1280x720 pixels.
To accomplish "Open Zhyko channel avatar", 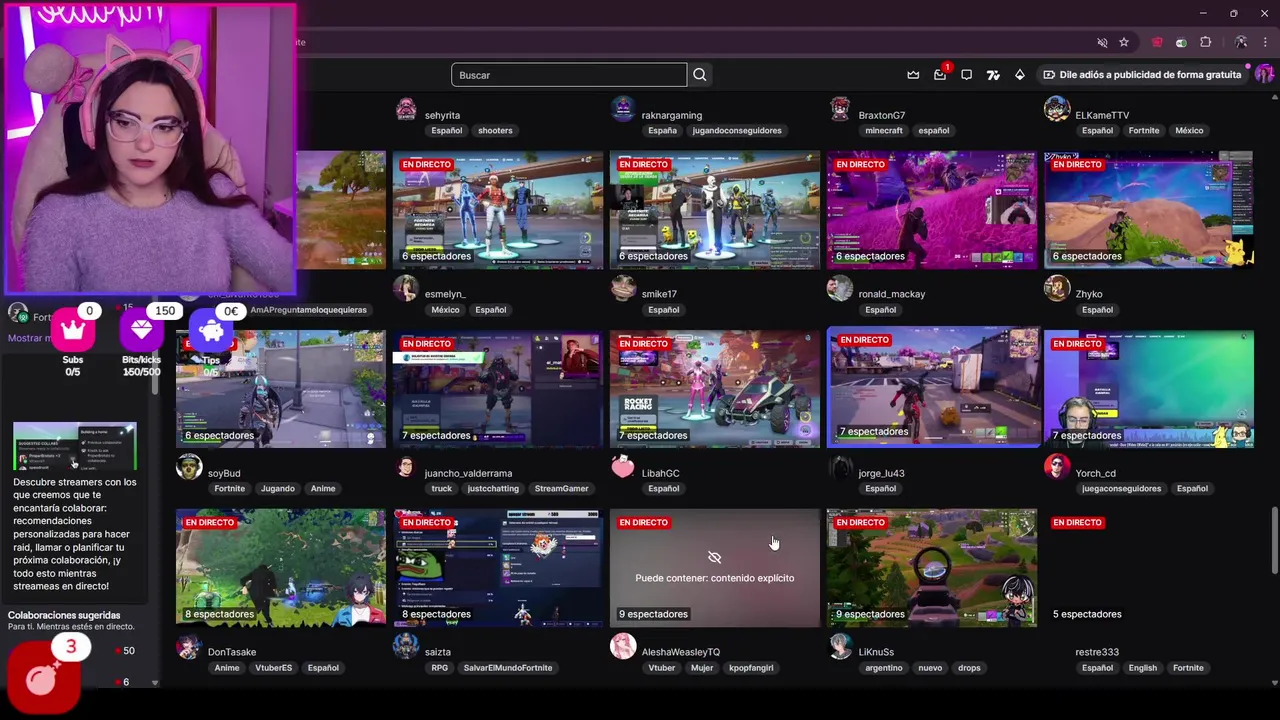I will pyautogui.click(x=1057, y=288).
